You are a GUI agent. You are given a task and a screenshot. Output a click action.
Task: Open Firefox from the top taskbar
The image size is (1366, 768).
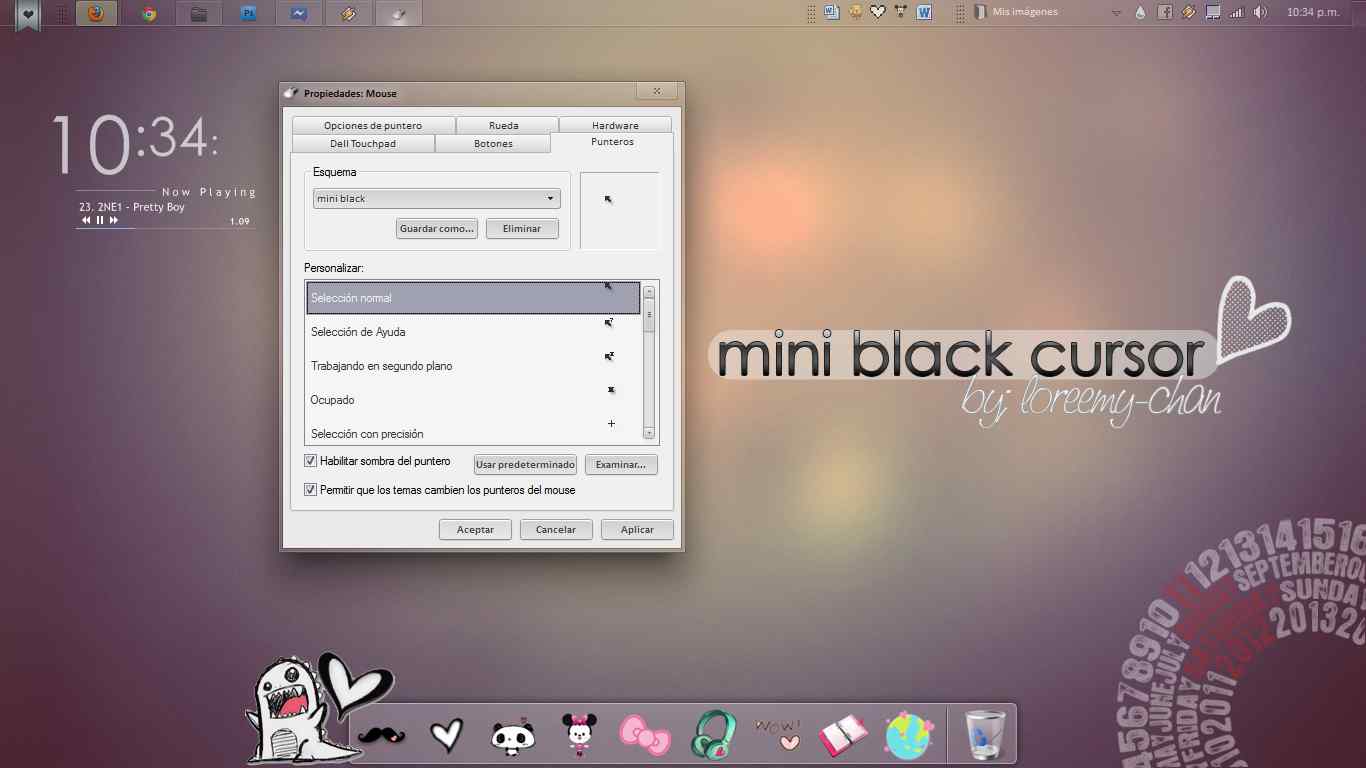[x=96, y=14]
